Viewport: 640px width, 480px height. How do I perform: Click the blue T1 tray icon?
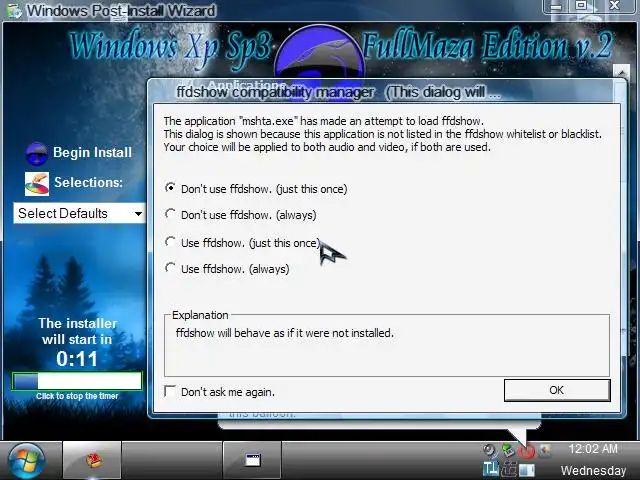491,469
